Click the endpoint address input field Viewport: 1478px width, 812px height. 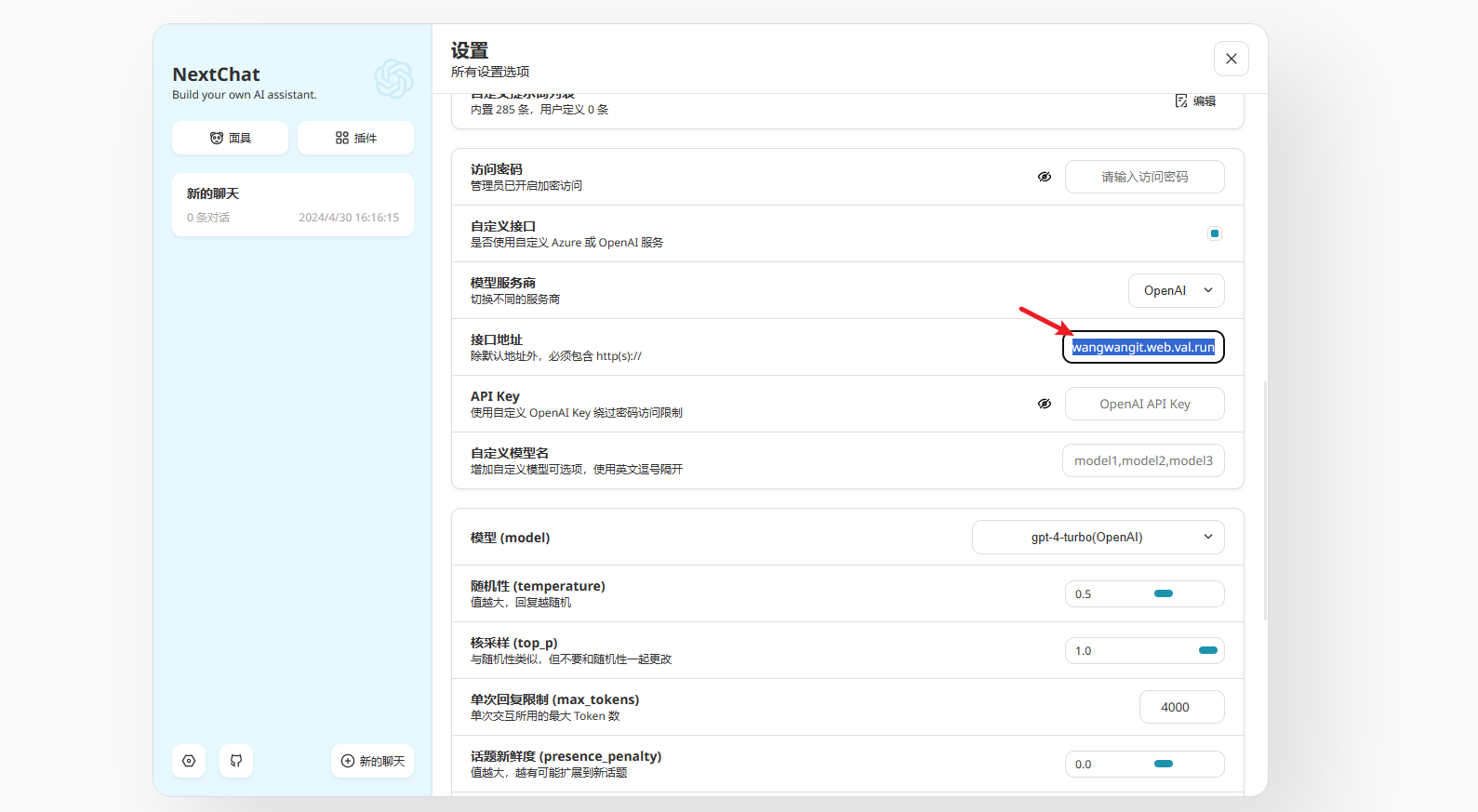1143,347
